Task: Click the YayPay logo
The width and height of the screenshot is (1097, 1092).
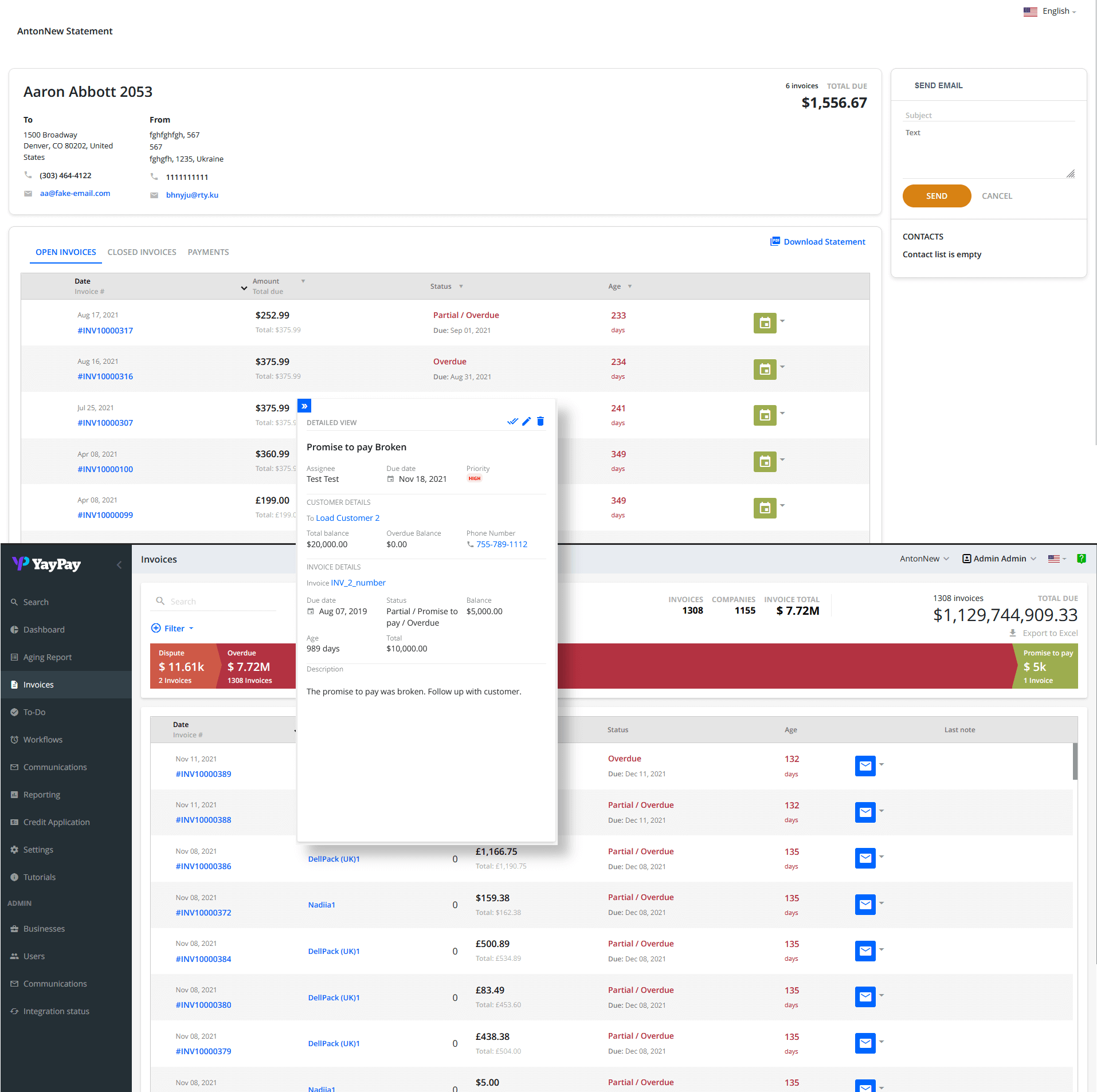Action: 46,564
